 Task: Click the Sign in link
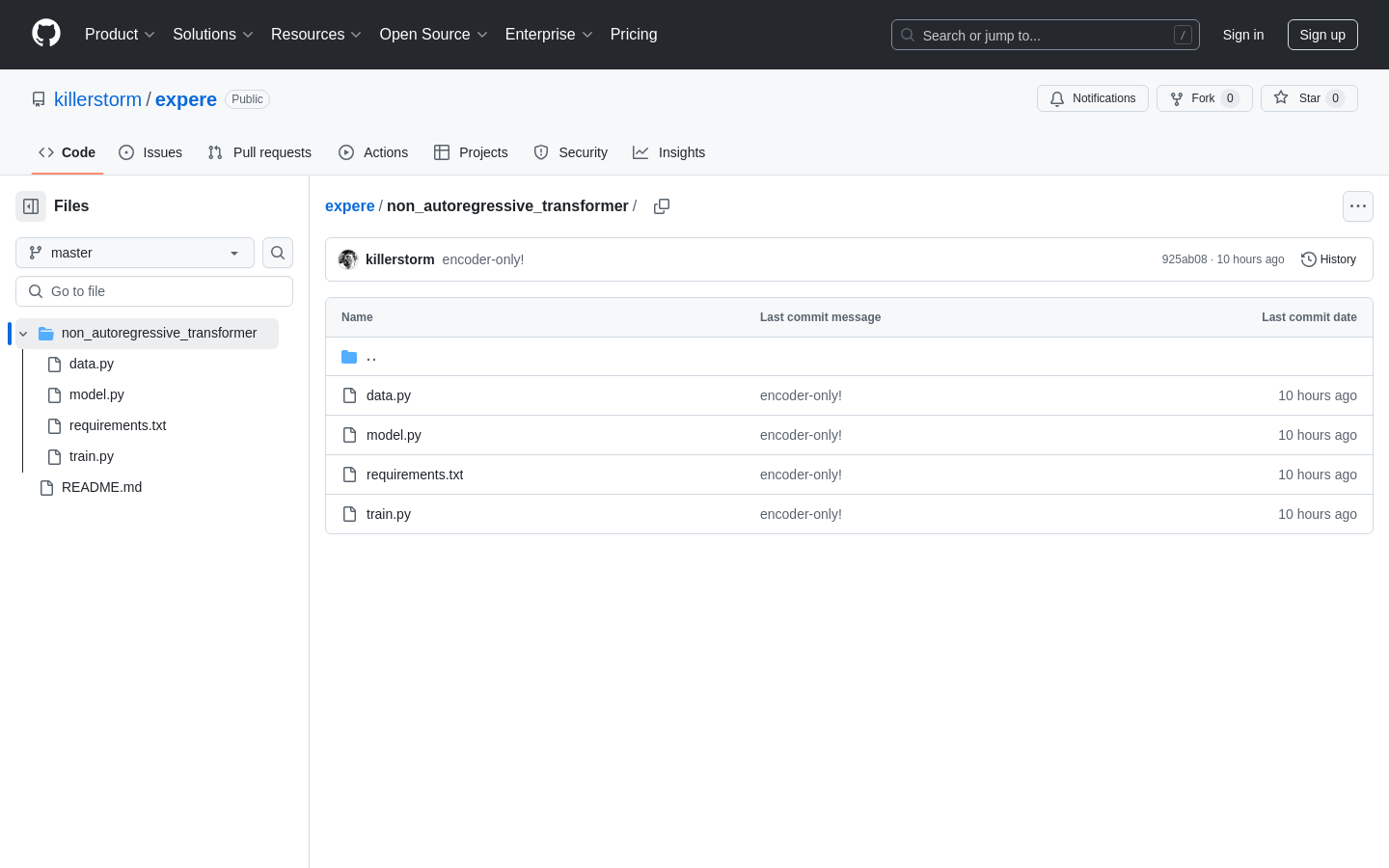click(x=1243, y=35)
